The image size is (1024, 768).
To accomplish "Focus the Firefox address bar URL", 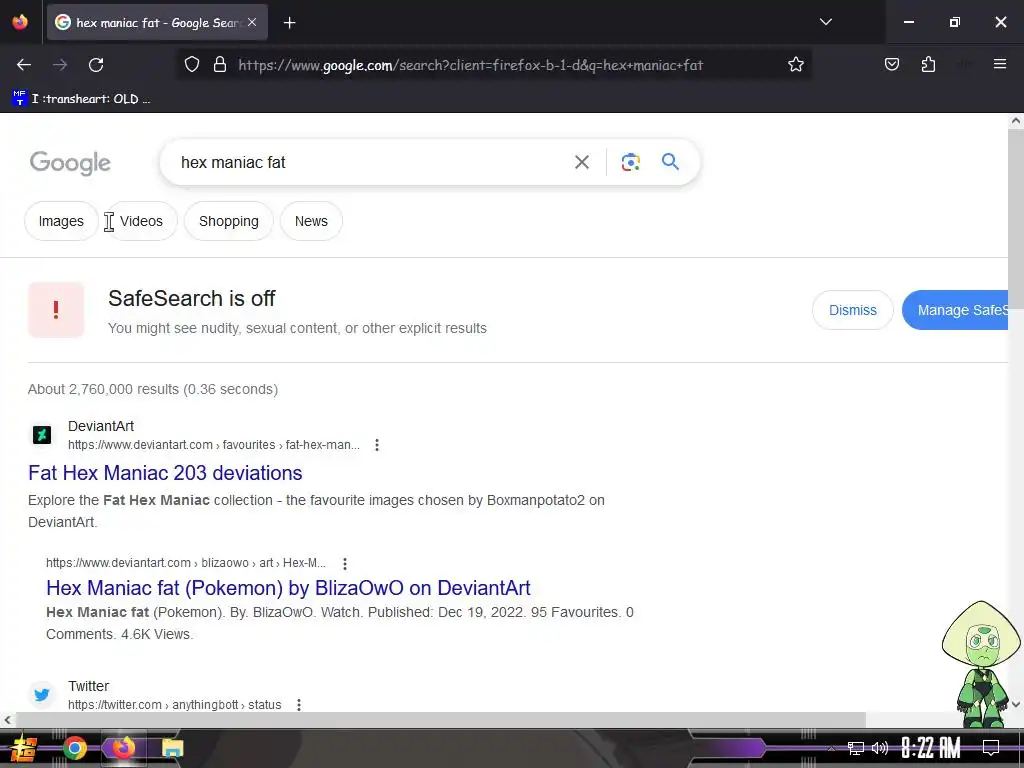I will [470, 65].
